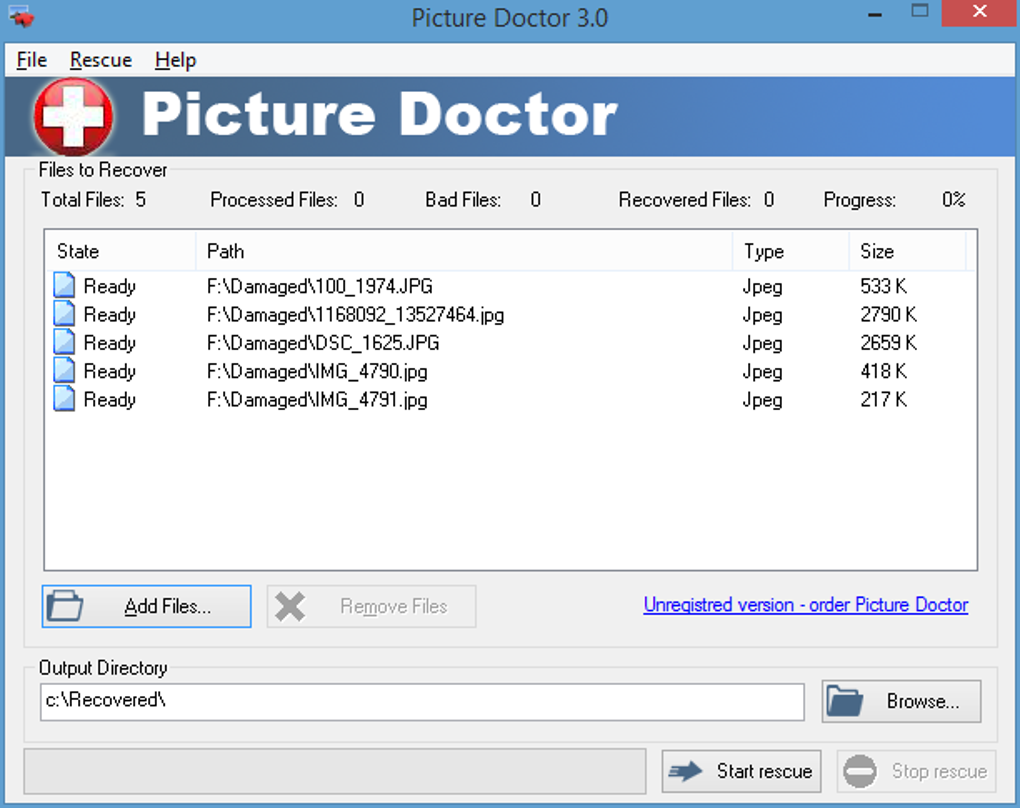Click the app icon in title bar

(21, 16)
